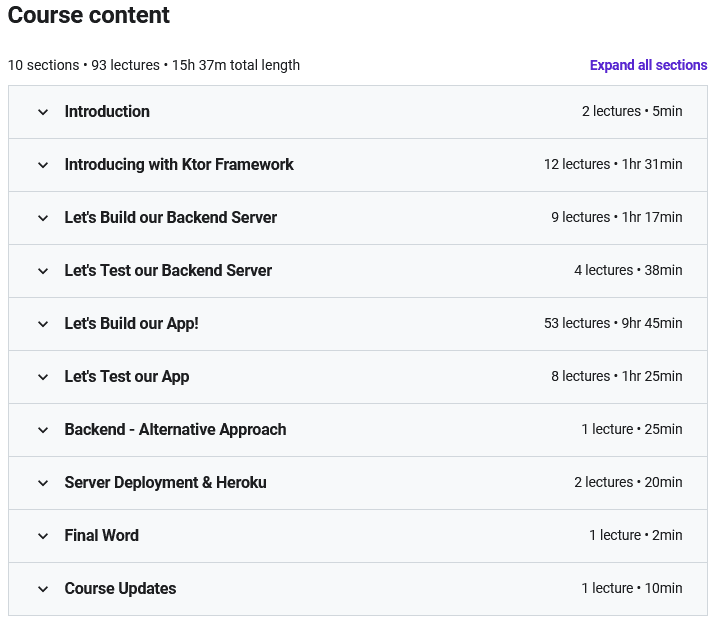Expand chevron for Let's Build our App!

[43, 324]
